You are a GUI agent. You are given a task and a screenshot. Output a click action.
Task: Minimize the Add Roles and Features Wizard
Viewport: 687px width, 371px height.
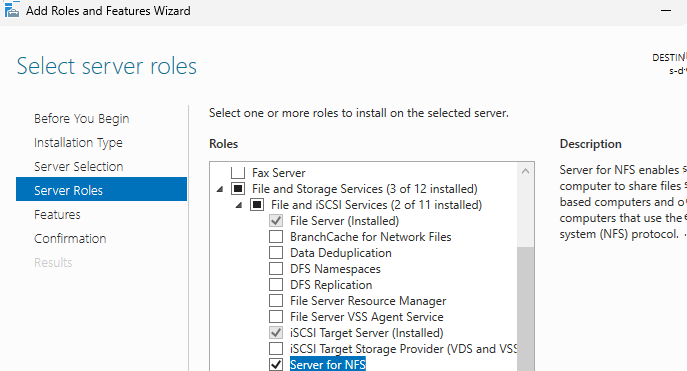tap(666, 11)
